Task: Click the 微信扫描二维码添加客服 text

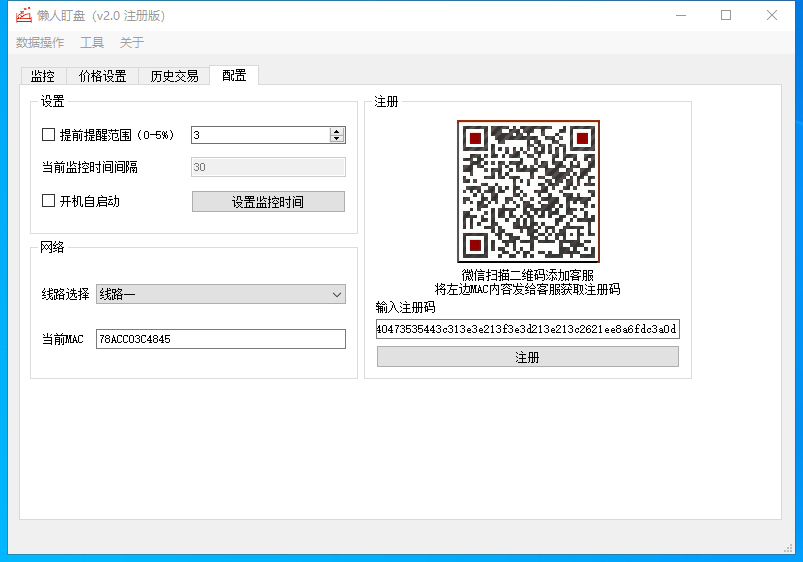Action: 527,275
